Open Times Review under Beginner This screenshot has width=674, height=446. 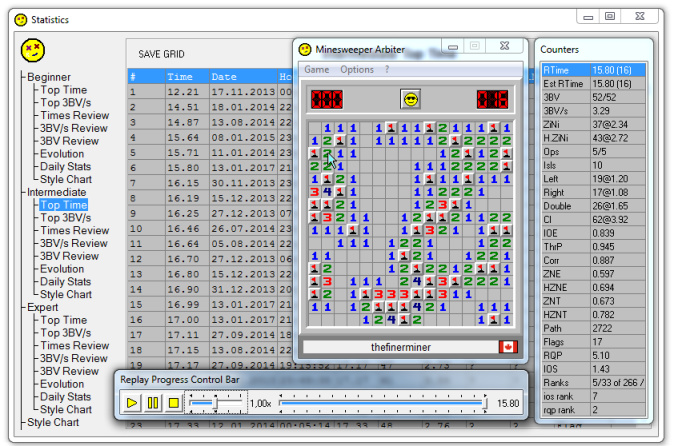(75, 116)
